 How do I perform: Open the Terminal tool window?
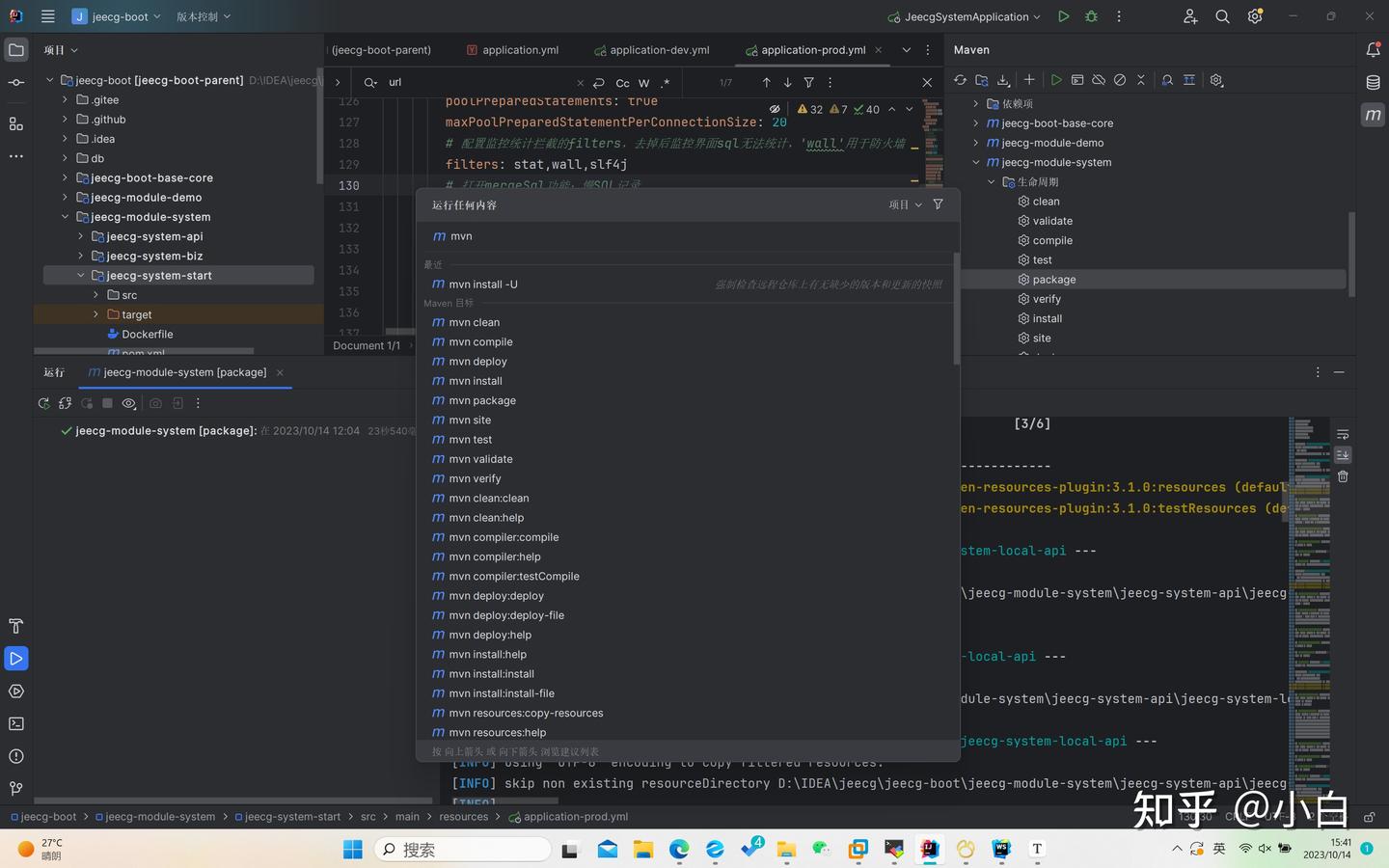(x=16, y=723)
